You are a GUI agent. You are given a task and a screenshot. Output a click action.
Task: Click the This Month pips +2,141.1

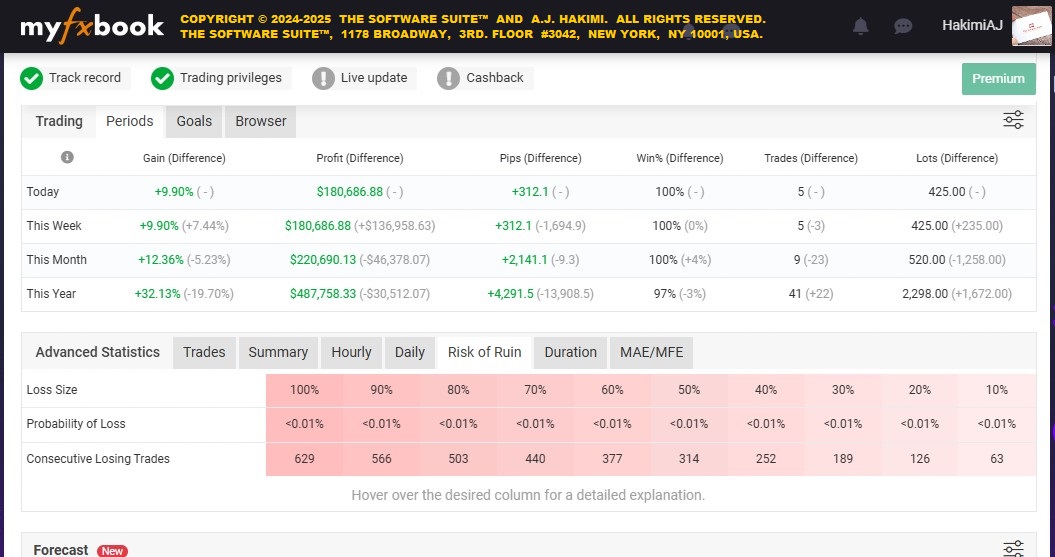coord(525,260)
